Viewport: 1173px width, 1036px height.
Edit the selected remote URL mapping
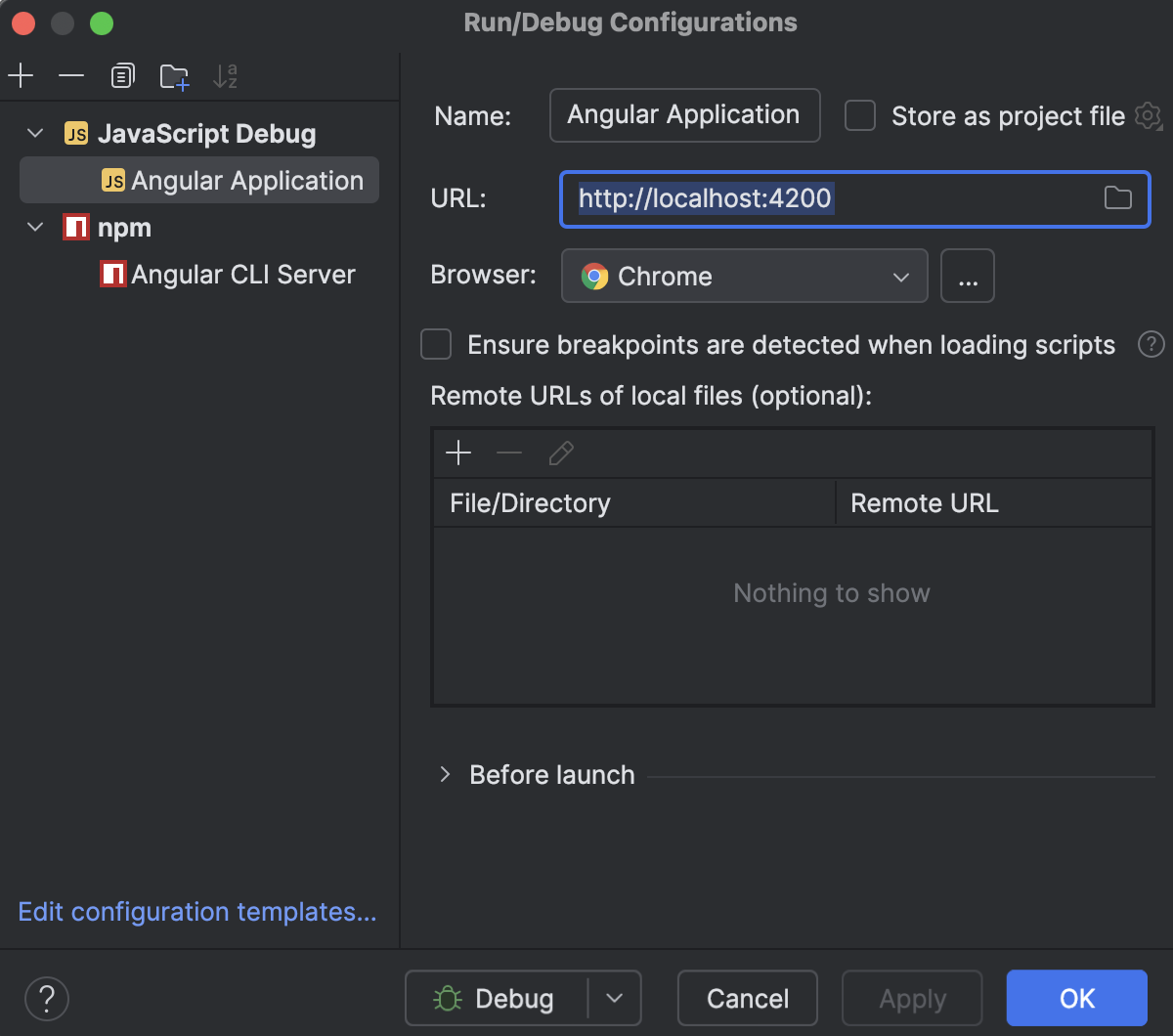click(x=560, y=453)
